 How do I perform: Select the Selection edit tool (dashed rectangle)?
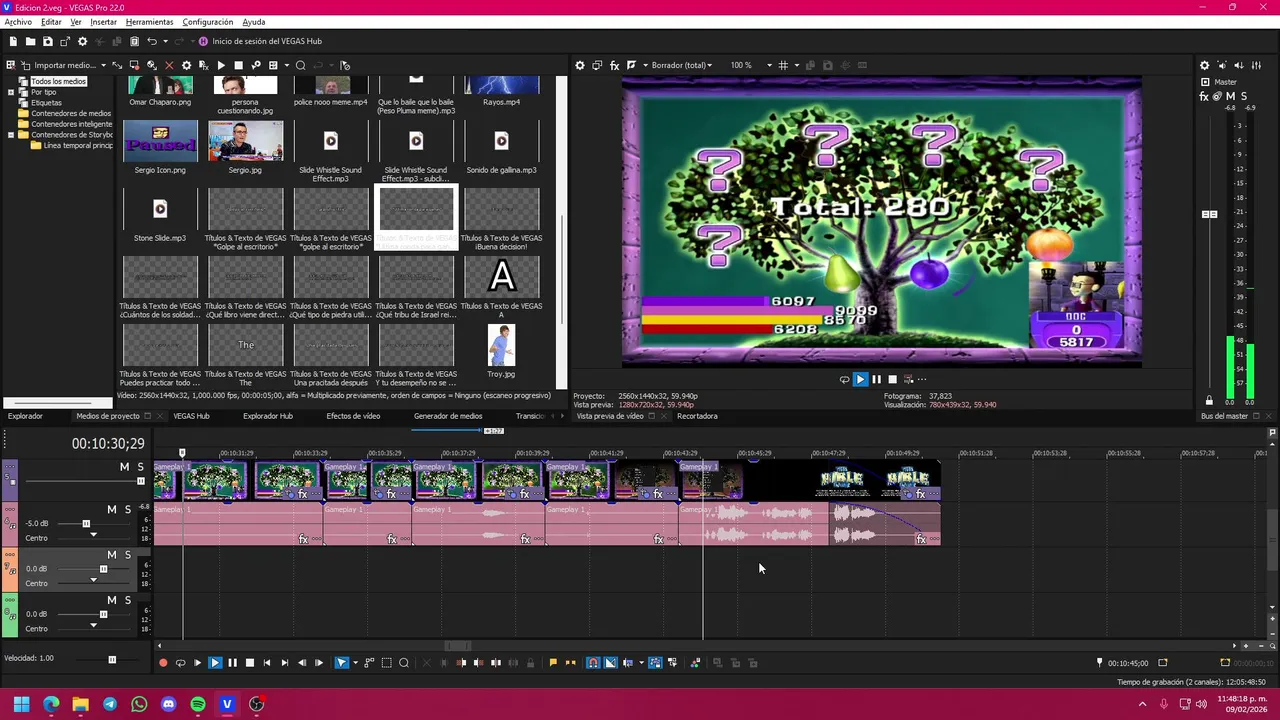387,663
